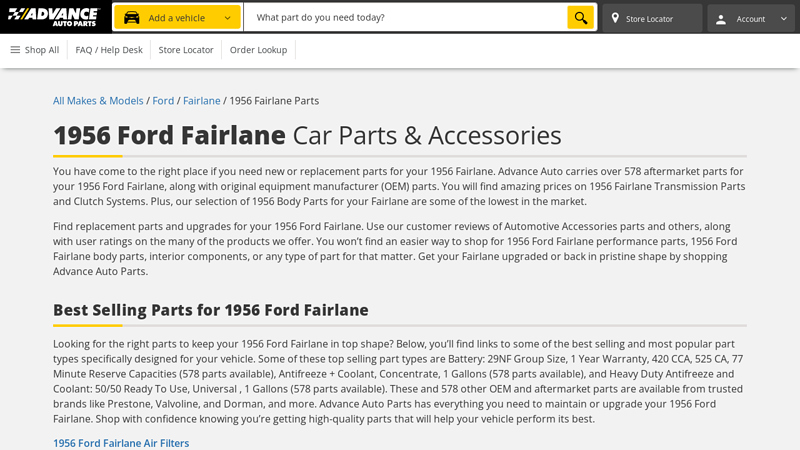Open Store Locator in the header bar
Viewport: 800px width, 450px height.
click(x=652, y=18)
